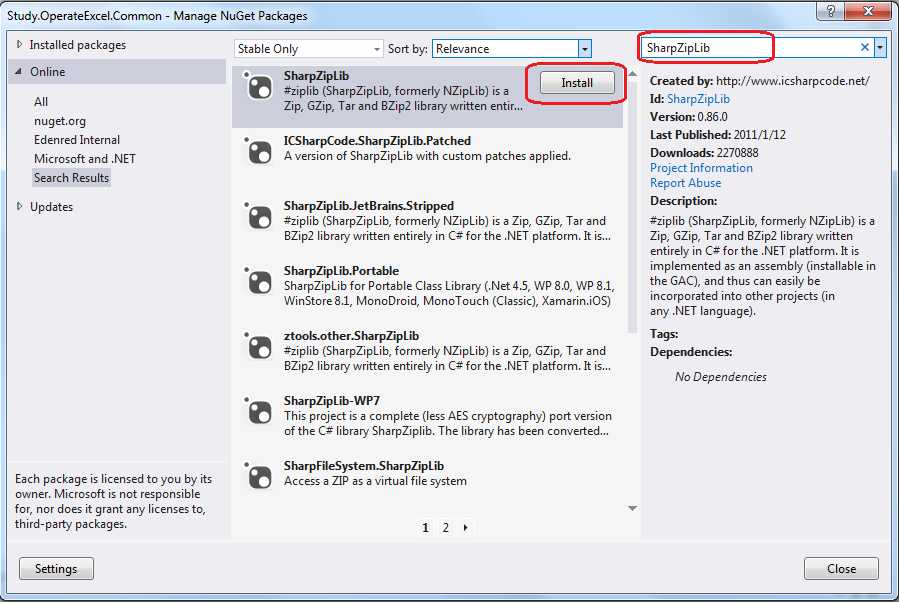The image size is (899, 604).
Task: Click scroll up arrow of package list
Action: point(632,74)
